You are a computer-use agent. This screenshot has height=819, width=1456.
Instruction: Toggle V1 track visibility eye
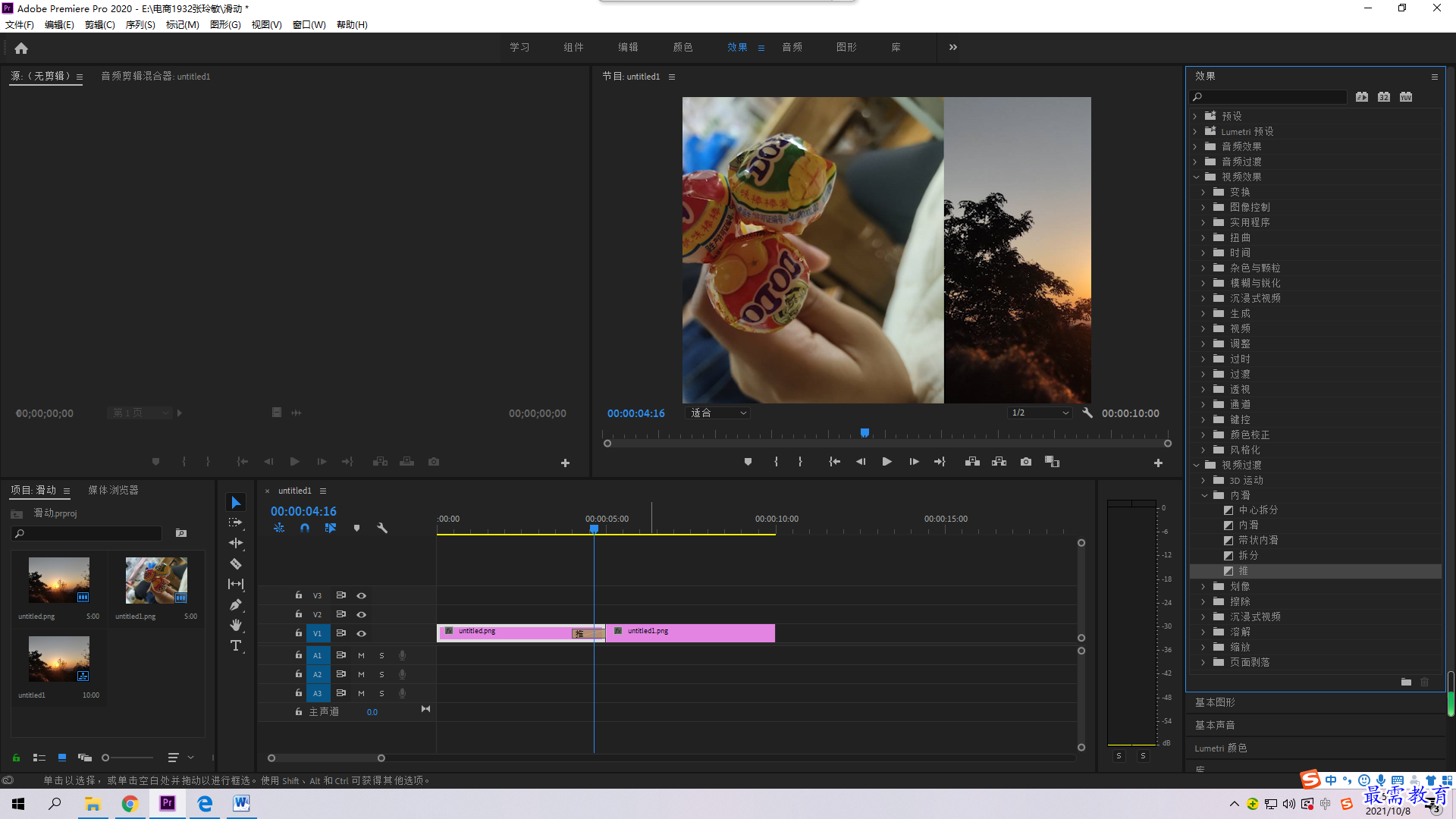tap(362, 633)
